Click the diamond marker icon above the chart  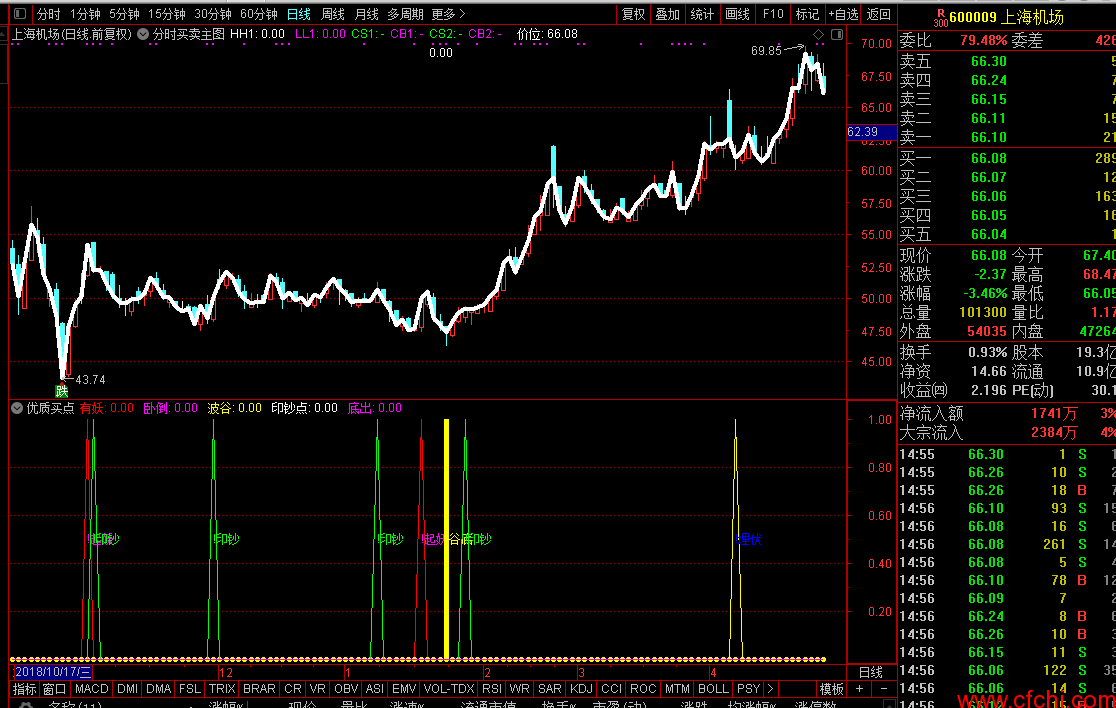[818, 34]
